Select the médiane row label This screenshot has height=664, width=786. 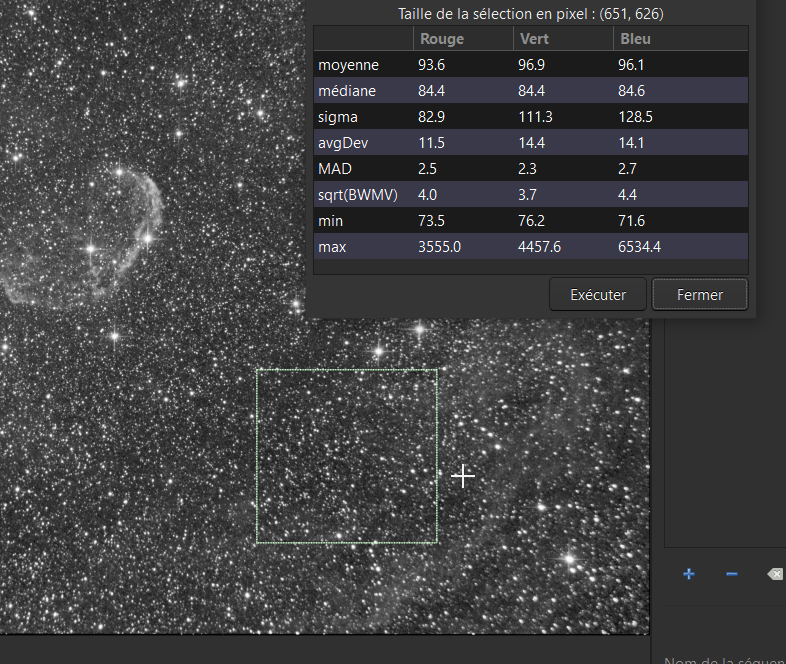coord(347,91)
